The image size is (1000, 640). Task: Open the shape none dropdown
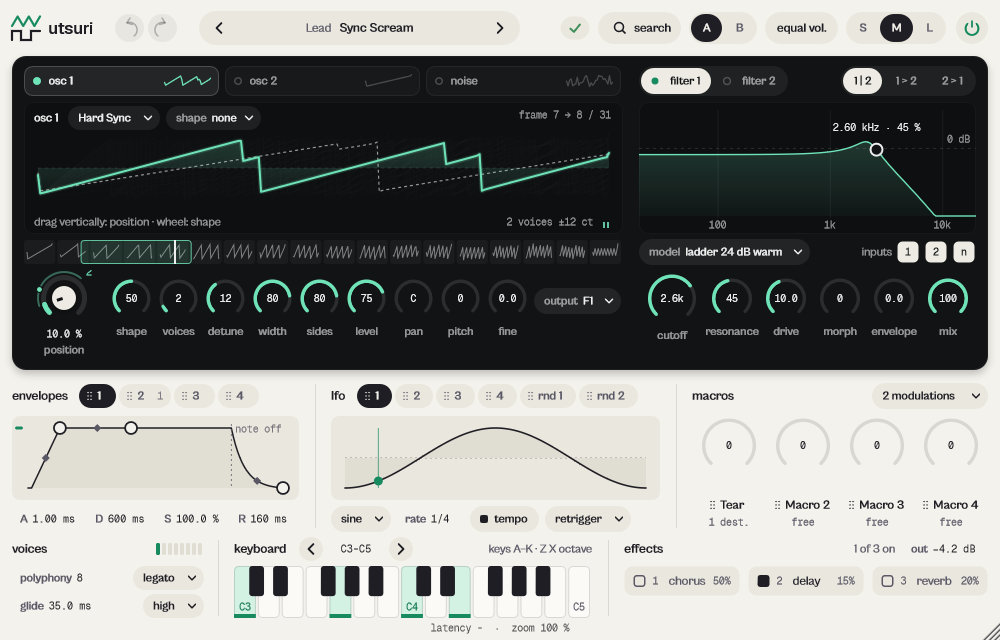coord(214,118)
